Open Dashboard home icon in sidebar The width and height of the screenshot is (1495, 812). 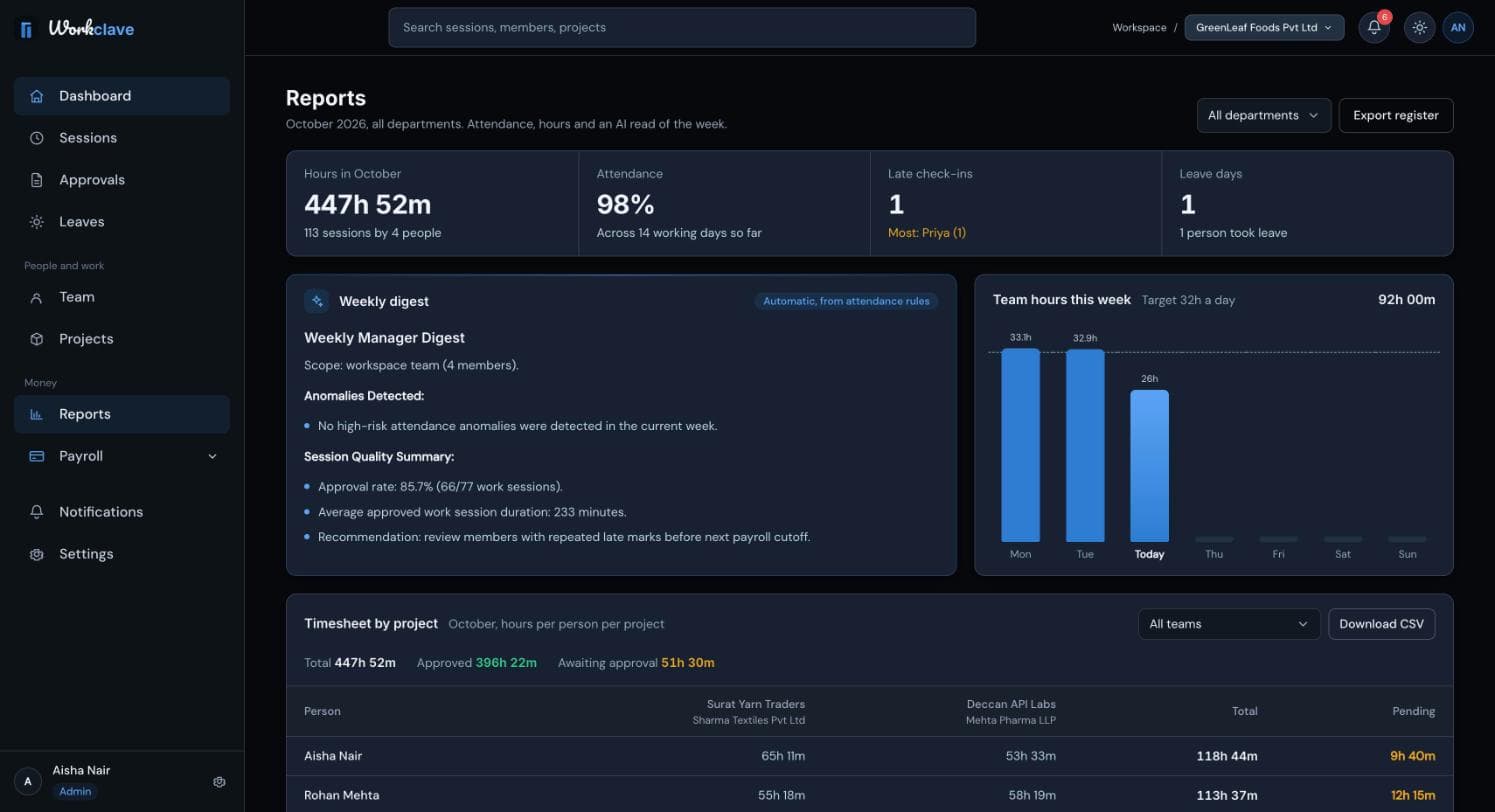[37, 96]
